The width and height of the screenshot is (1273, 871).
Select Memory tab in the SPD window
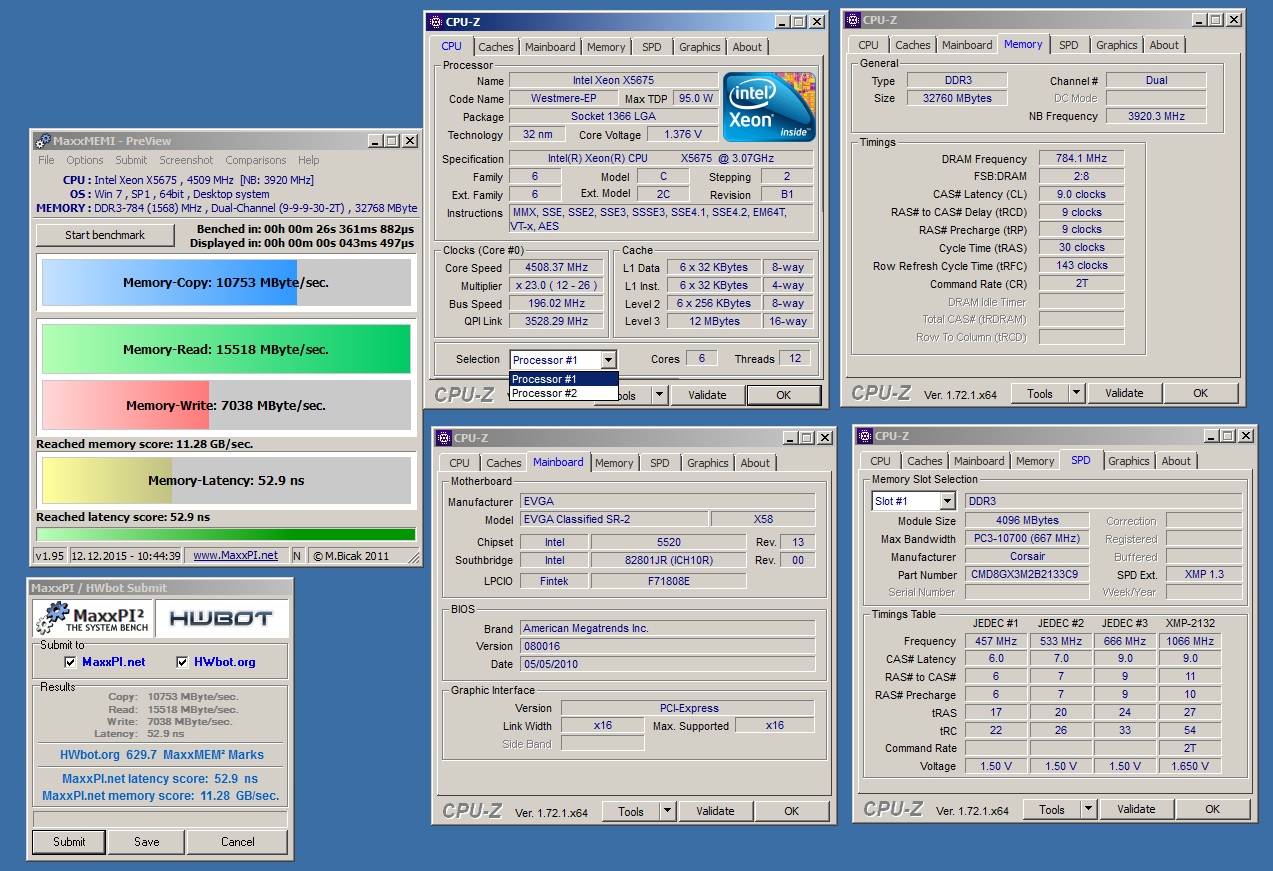click(x=1035, y=461)
